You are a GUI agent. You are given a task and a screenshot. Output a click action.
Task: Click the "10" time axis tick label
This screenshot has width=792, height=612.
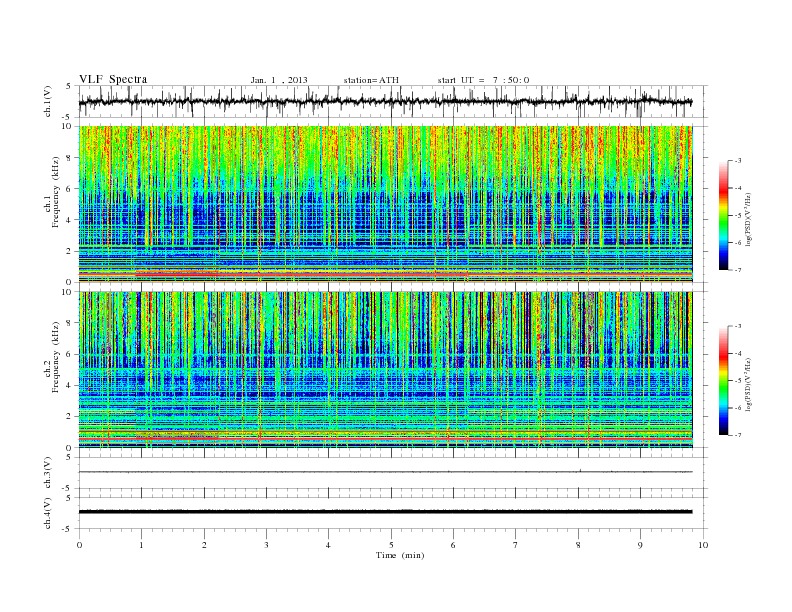(x=703, y=545)
